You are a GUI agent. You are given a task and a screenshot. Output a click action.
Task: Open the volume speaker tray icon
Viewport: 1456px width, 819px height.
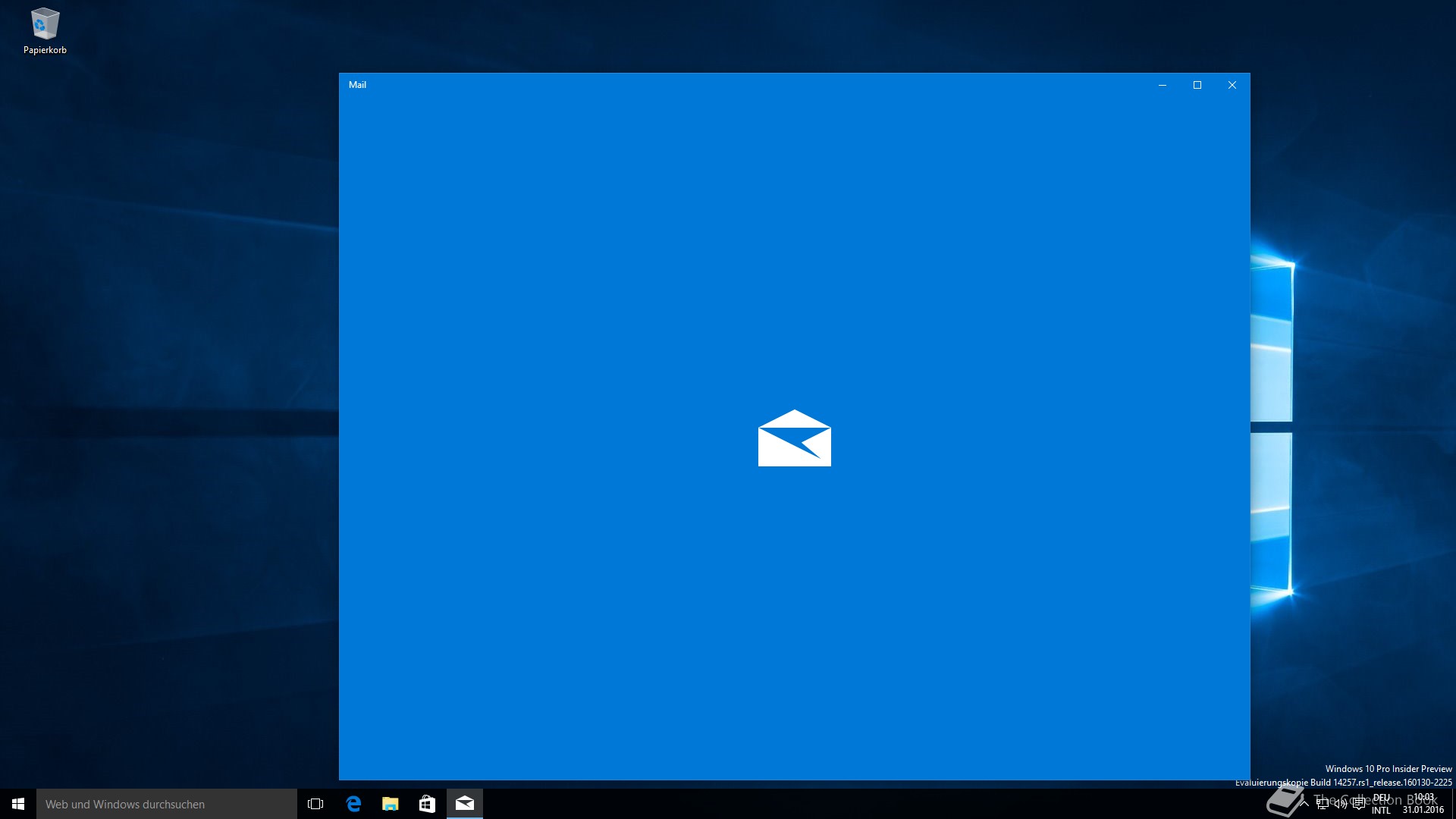tap(1341, 804)
